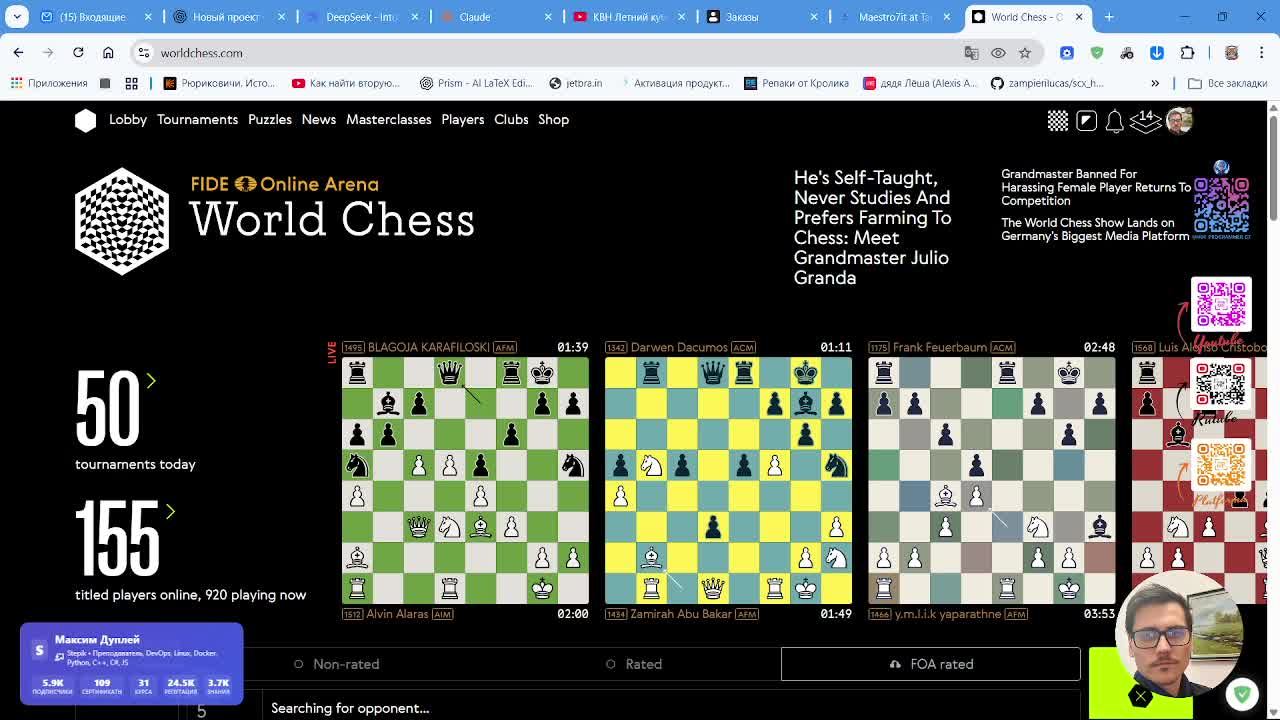Expand the hidden bookmarks overflow chevron

(x=1155, y=83)
